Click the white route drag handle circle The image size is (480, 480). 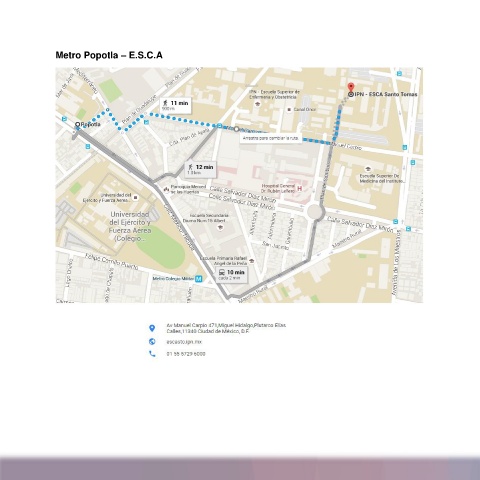[236, 129]
